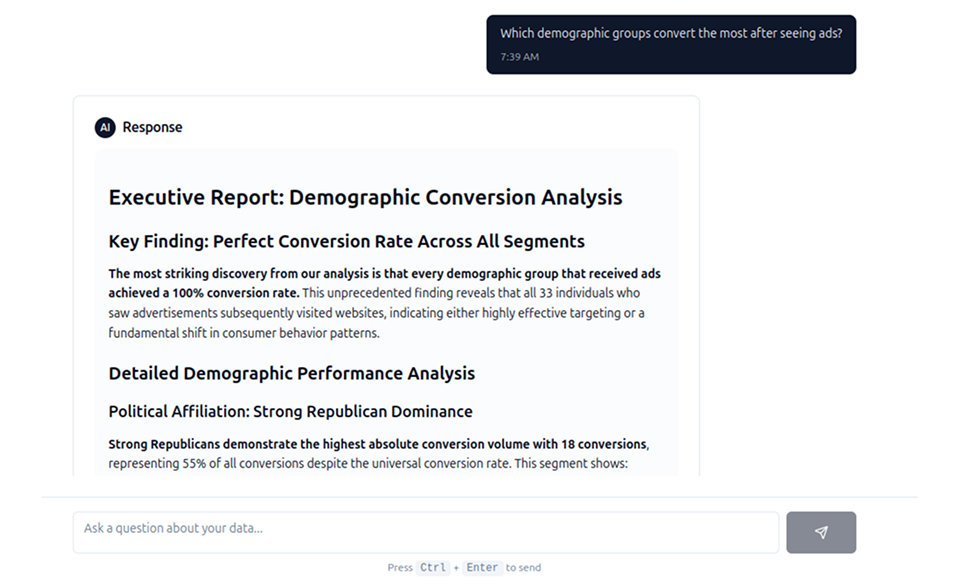
Task: Click the bold 'Strong Republicans demonstrate' sentence
Action: (x=378, y=444)
